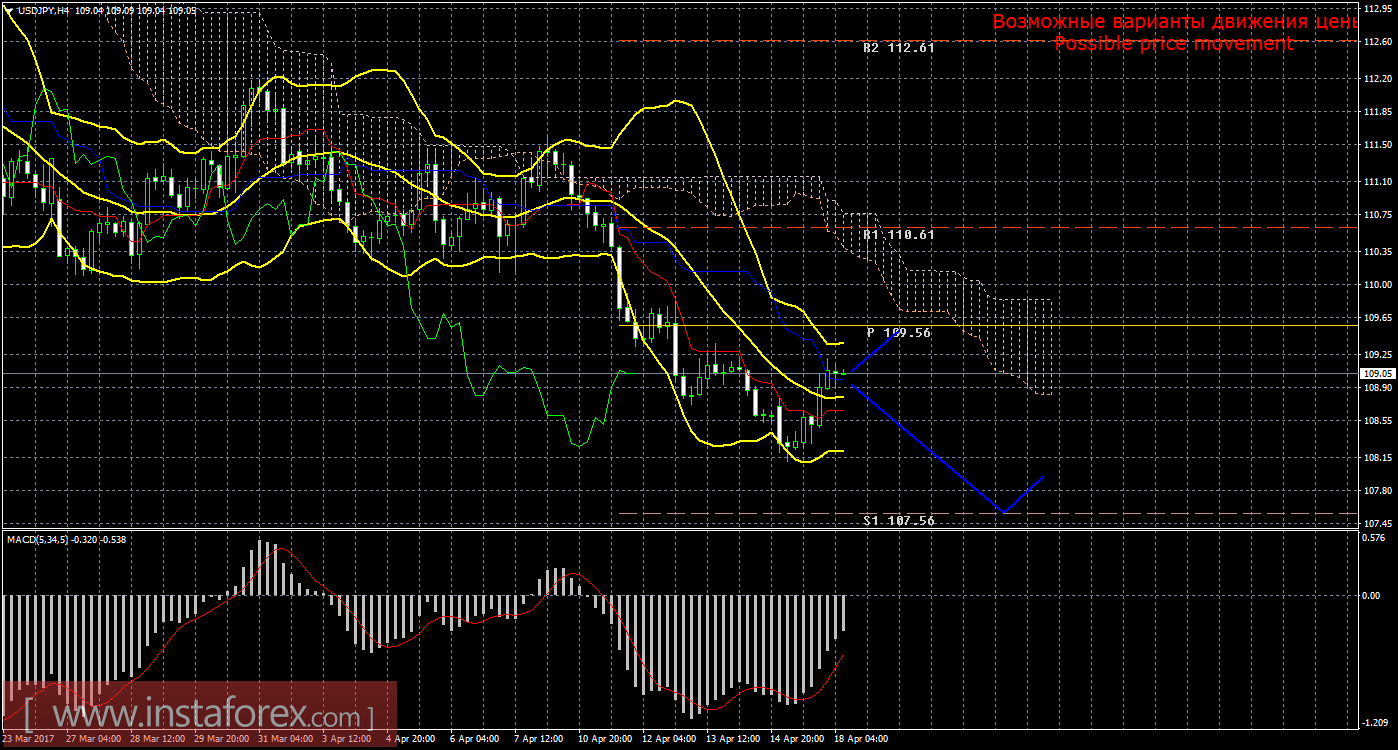The width and height of the screenshot is (1398, 750).
Task: Select the R1 110.61 resistance level label
Action: (x=899, y=234)
